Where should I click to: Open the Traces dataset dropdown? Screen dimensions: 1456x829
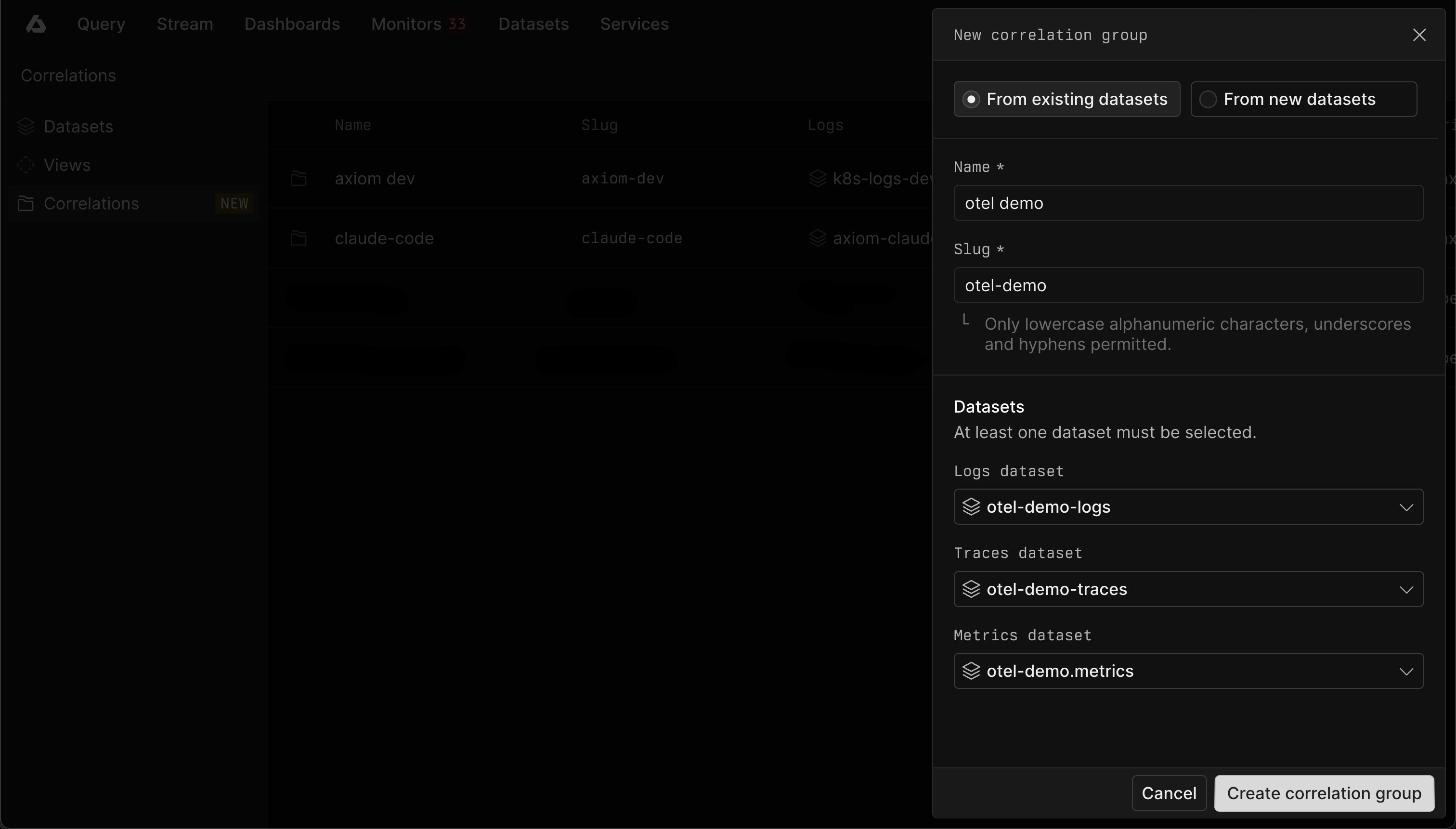(x=1188, y=589)
